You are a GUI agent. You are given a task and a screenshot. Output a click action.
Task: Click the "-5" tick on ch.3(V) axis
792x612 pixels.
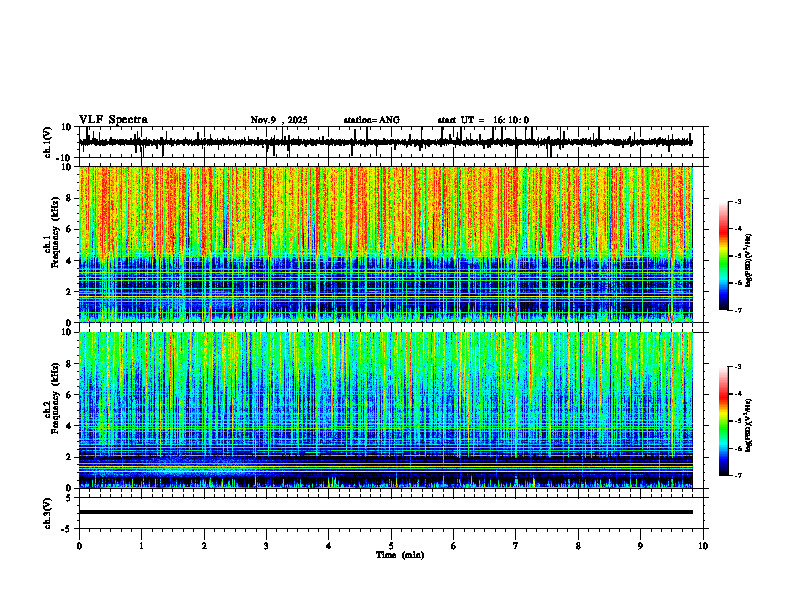[68, 529]
